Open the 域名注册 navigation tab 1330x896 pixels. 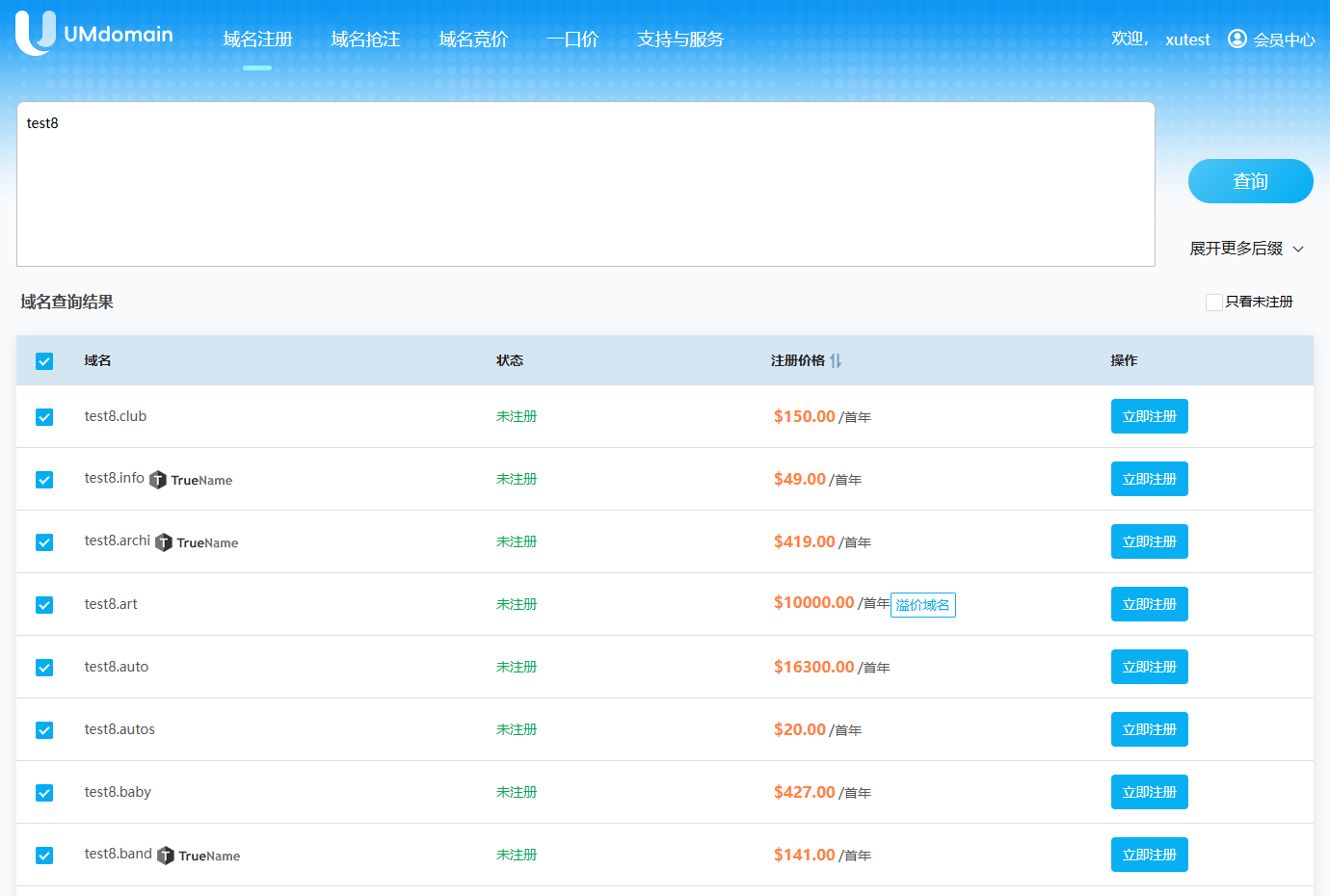[257, 40]
